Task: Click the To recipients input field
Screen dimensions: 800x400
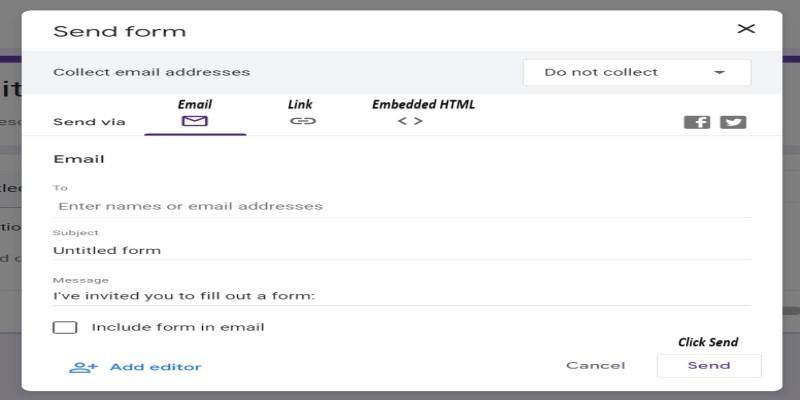Action: (x=400, y=206)
